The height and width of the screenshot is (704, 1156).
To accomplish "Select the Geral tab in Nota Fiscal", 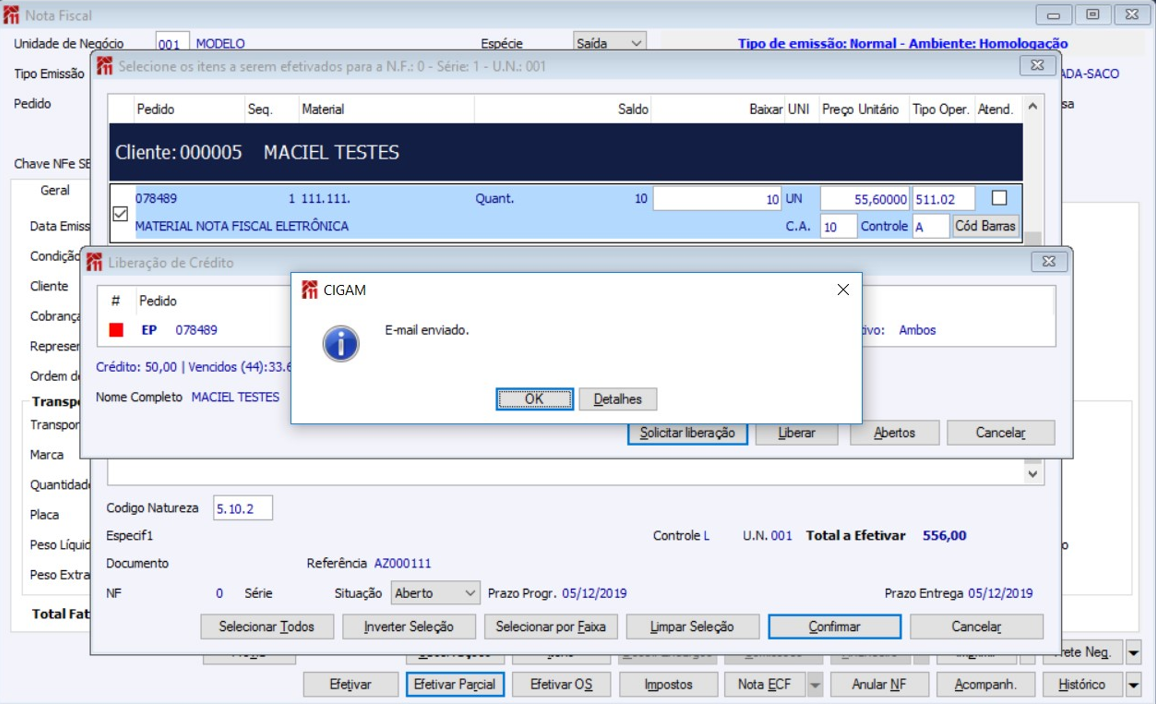I will click(55, 190).
